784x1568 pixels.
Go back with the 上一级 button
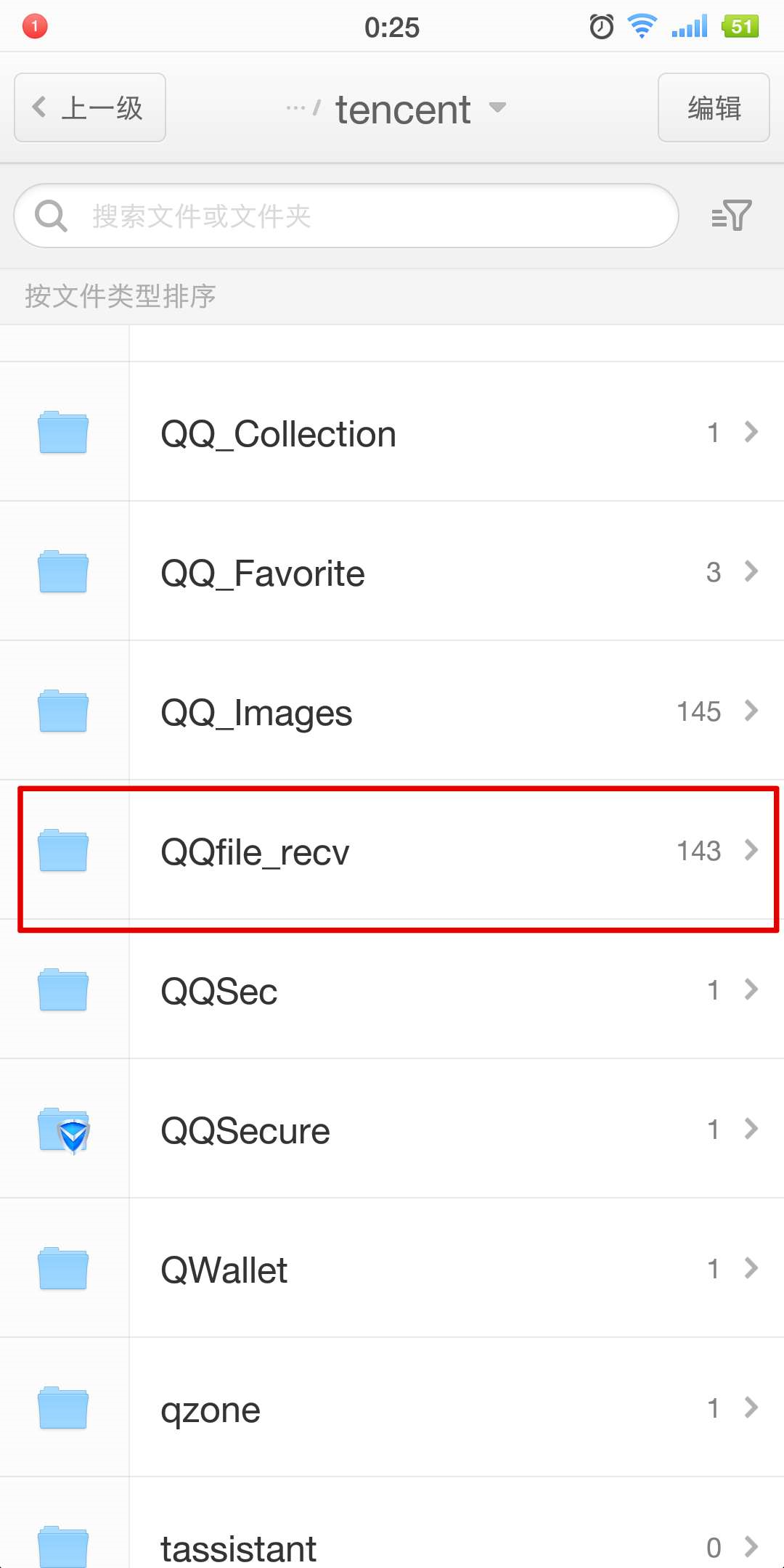click(90, 107)
